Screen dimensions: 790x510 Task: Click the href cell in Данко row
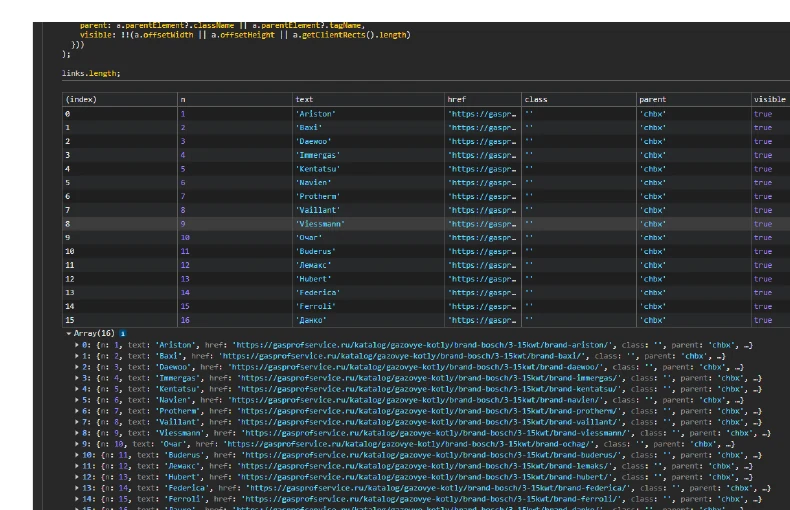tap(483, 320)
